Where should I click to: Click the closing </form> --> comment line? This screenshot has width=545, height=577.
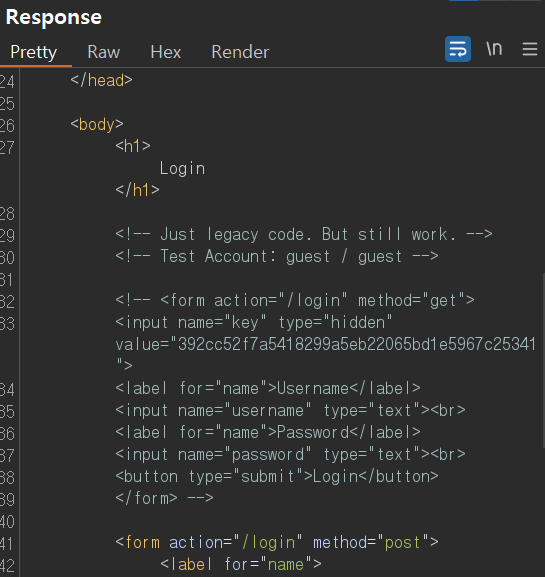tap(164, 498)
